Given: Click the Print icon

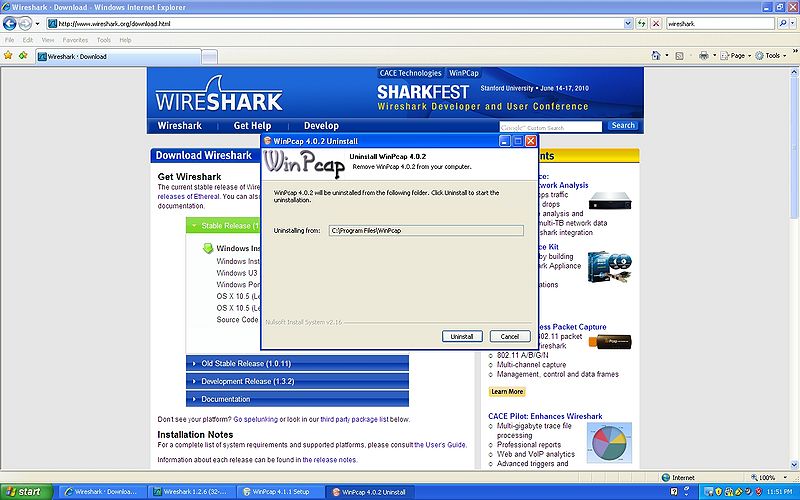Looking at the screenshot, I should pyautogui.click(x=704, y=56).
